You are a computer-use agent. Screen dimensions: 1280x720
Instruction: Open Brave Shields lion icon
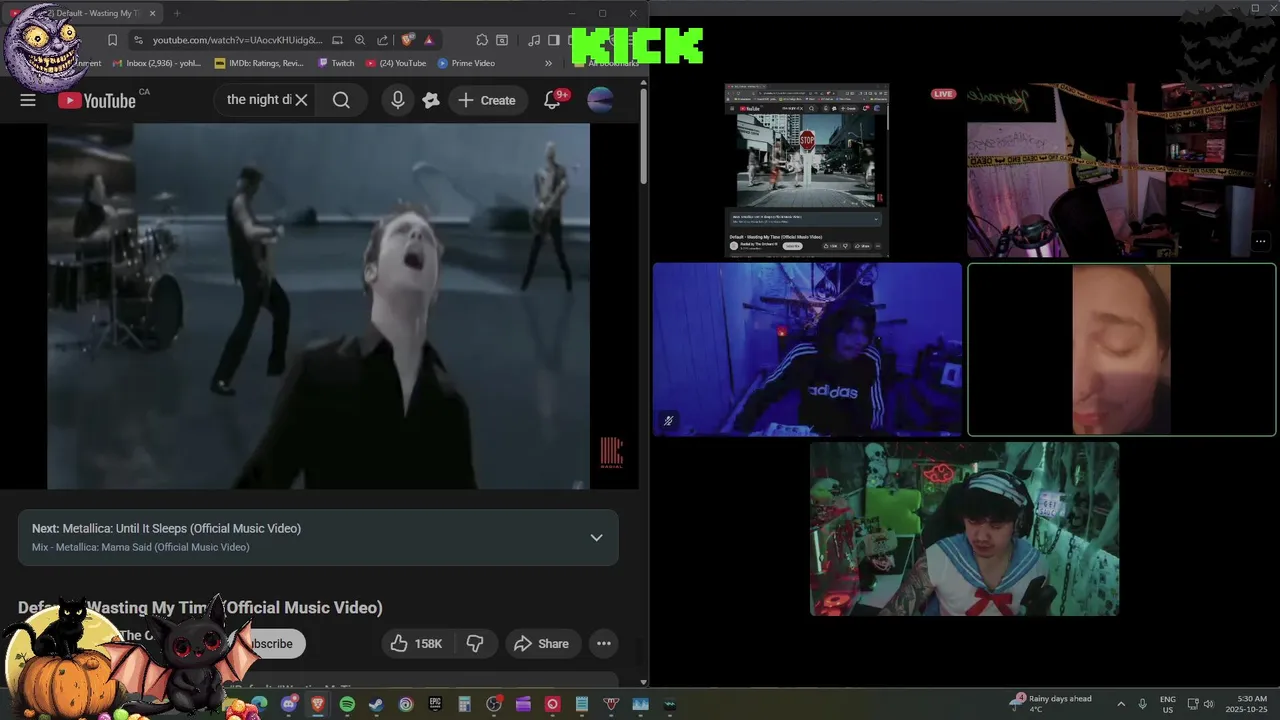(x=407, y=40)
